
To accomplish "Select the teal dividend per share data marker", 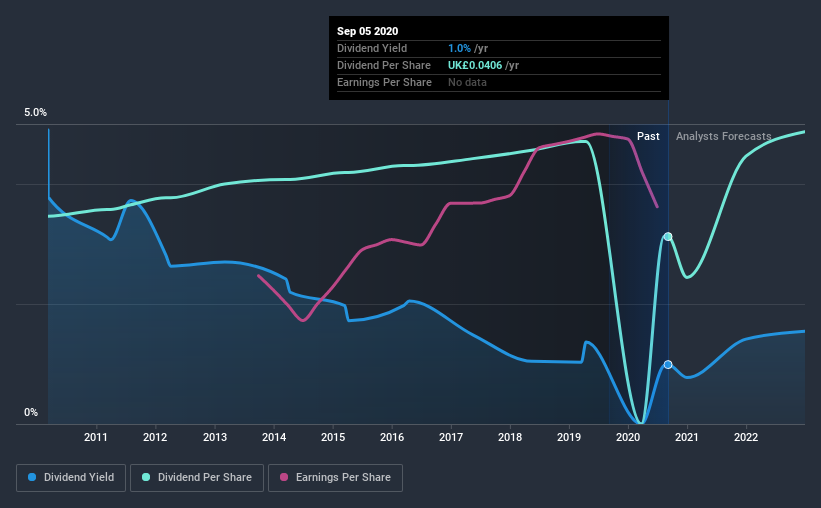I will [668, 237].
